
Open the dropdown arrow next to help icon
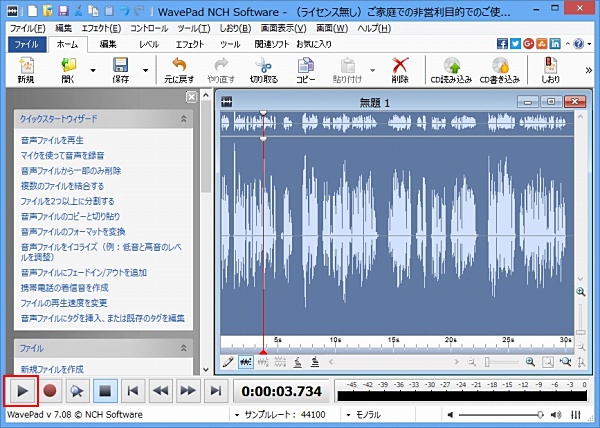point(589,44)
